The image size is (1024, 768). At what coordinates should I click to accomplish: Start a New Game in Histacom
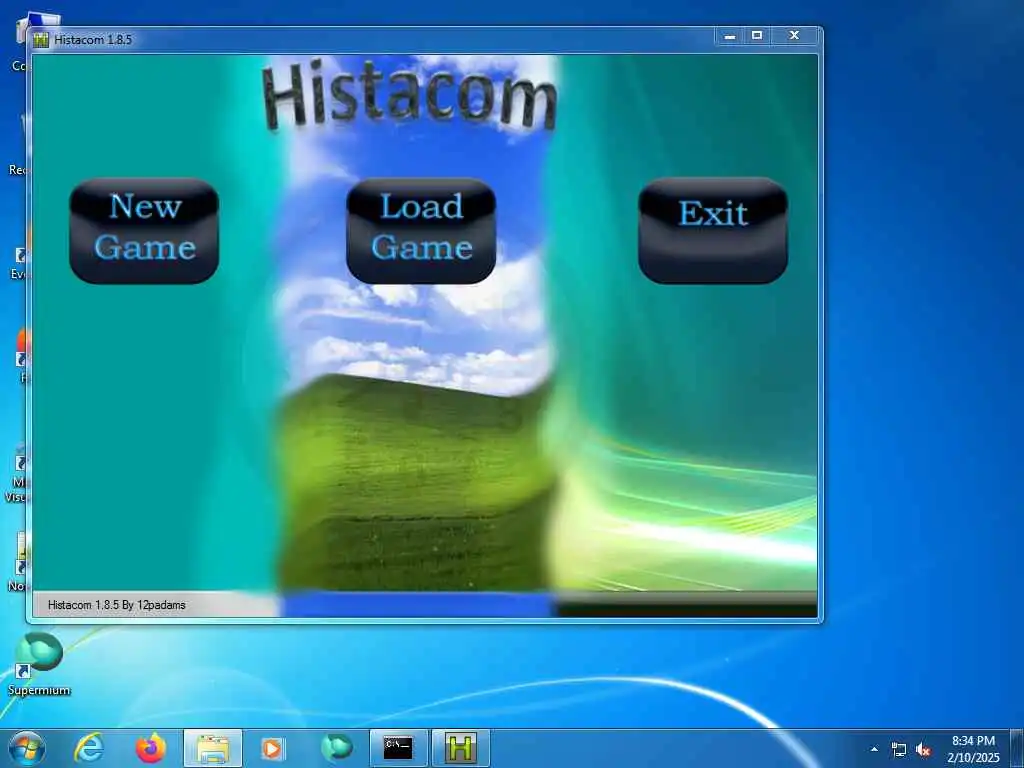coord(144,231)
